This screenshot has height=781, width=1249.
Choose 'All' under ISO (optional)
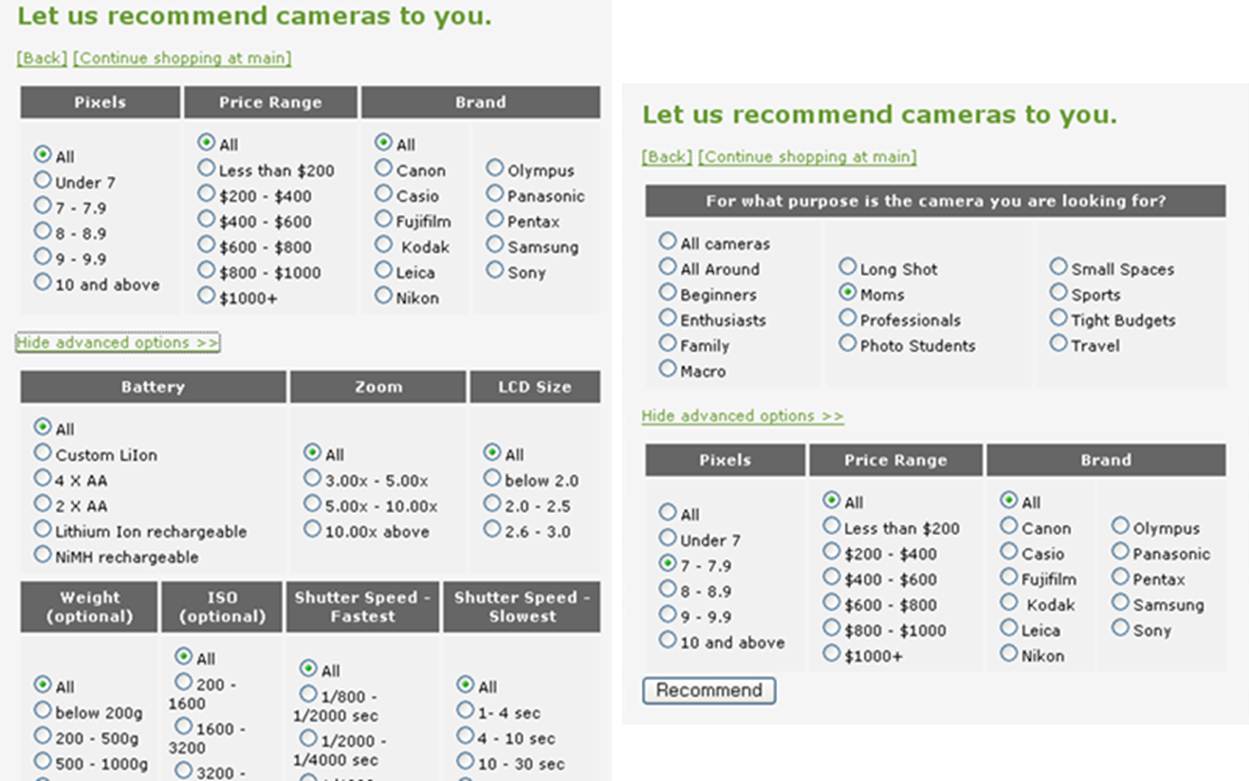pos(183,656)
